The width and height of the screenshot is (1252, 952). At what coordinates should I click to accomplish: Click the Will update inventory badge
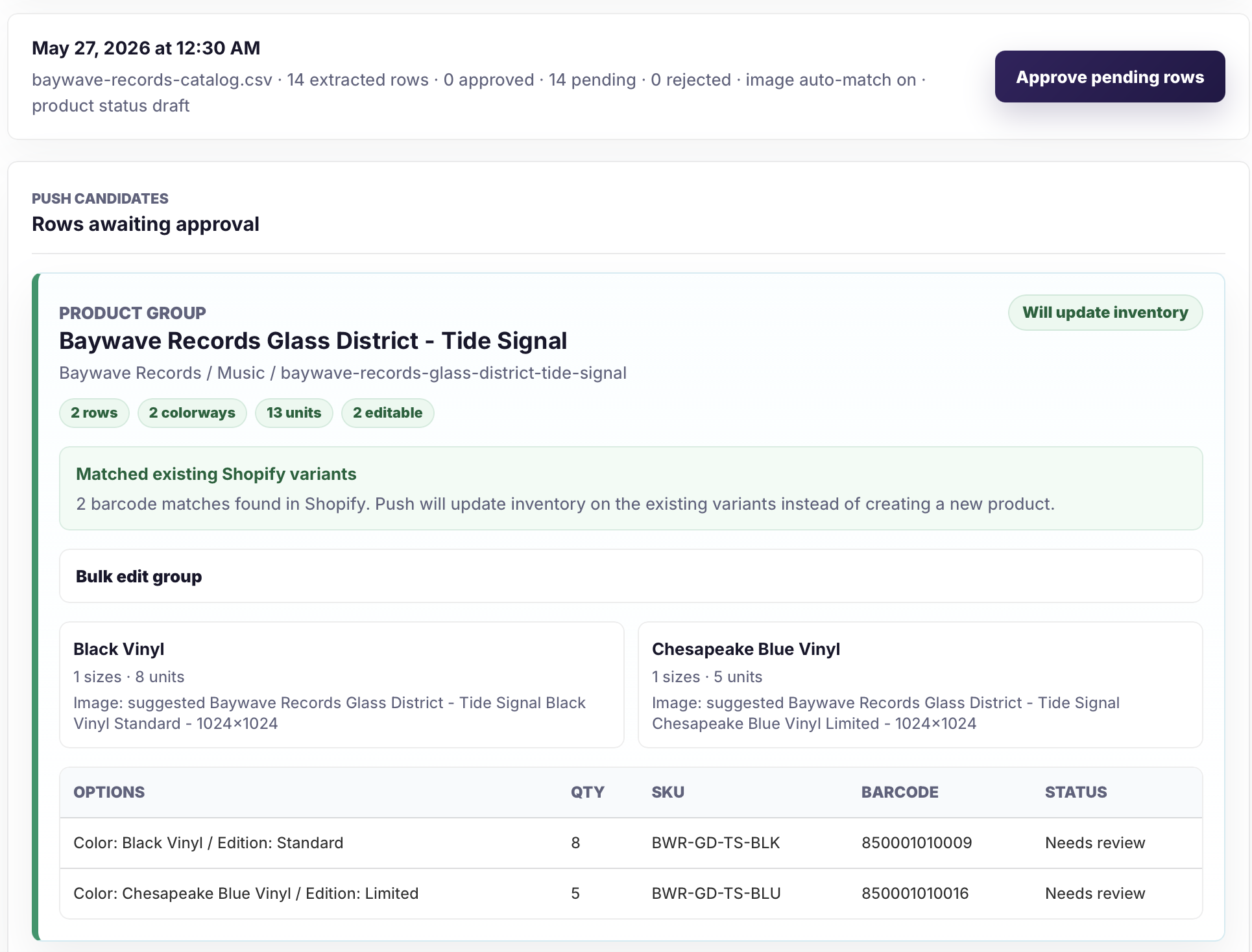(x=1105, y=313)
